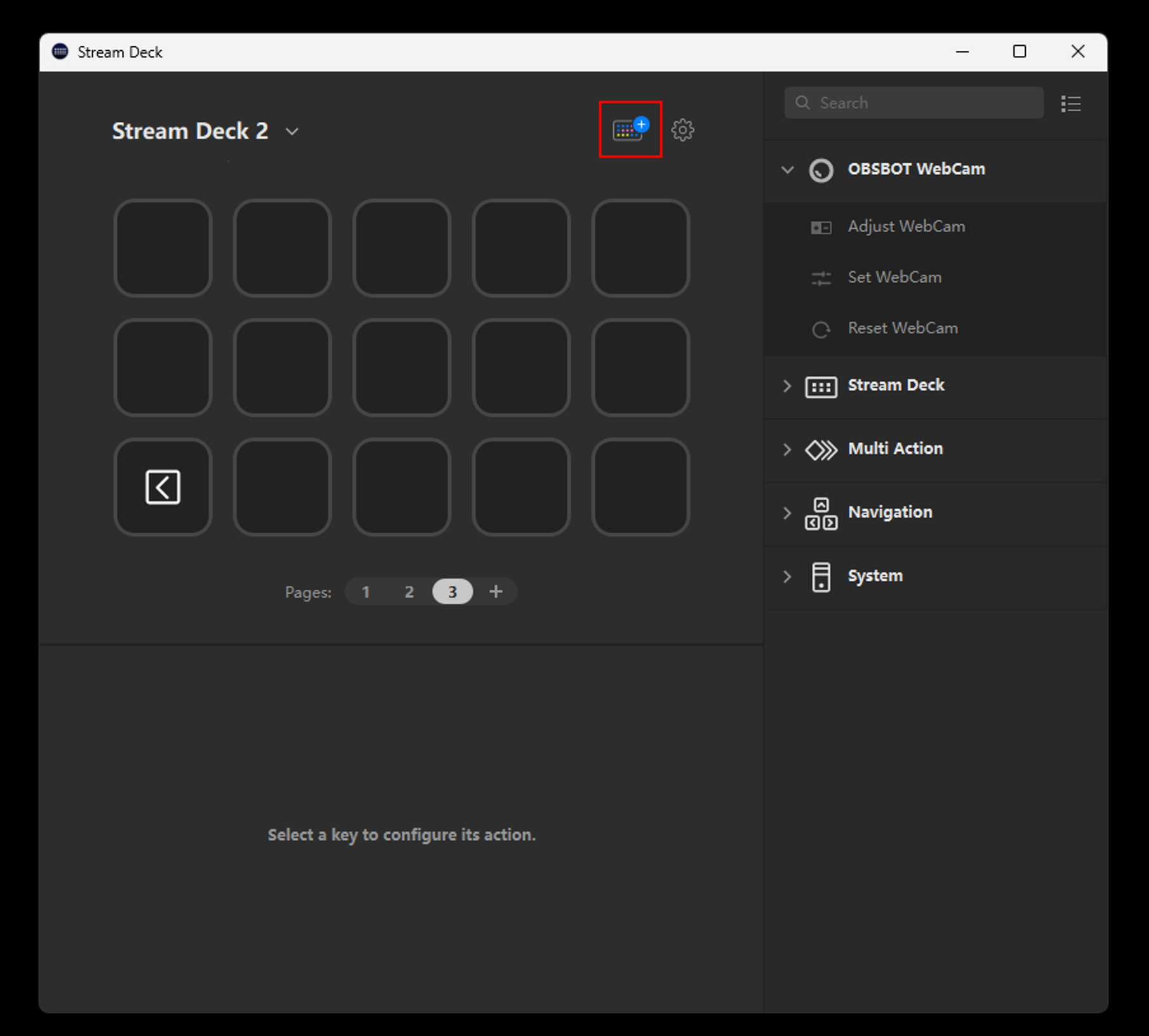Close the Stream Deck window

click(1078, 51)
